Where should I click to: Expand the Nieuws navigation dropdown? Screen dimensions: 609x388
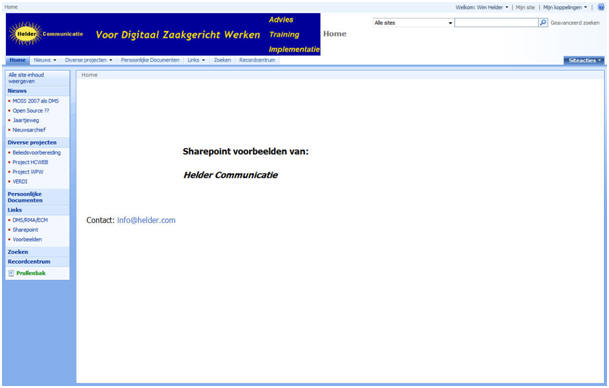(x=45, y=60)
